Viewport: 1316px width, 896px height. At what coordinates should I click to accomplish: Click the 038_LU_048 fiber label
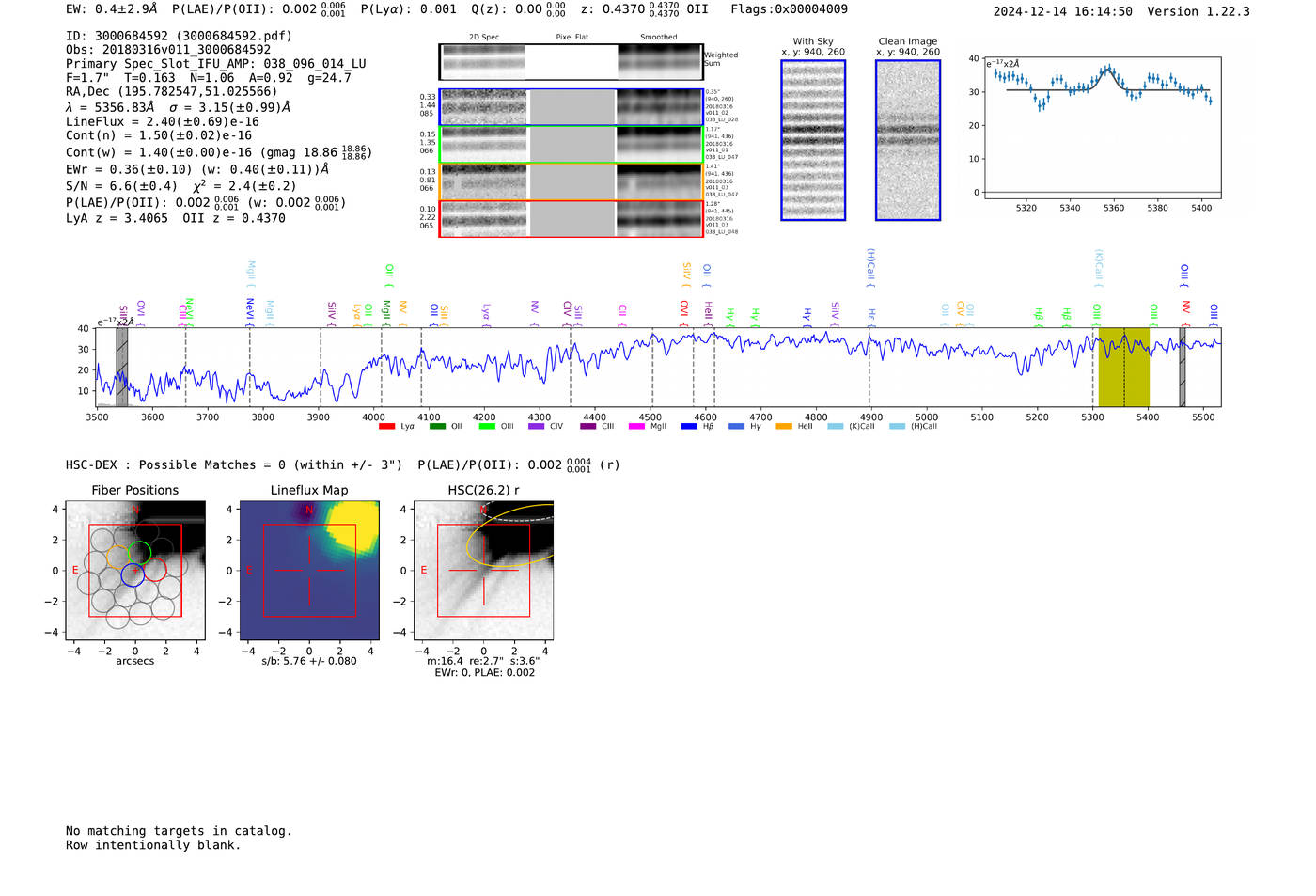pyautogui.click(x=722, y=232)
